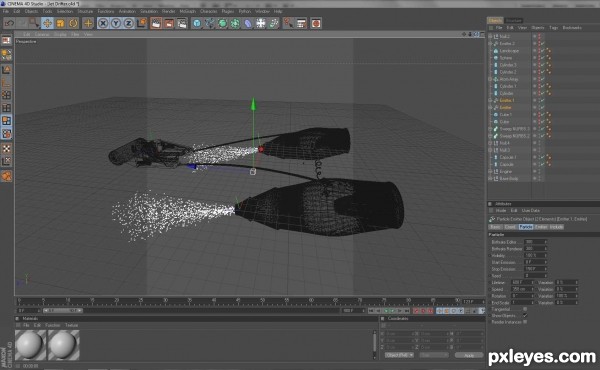This screenshot has width=600, height=370.
Task: Select the Move tool in the toolbar
Action: coord(47,23)
